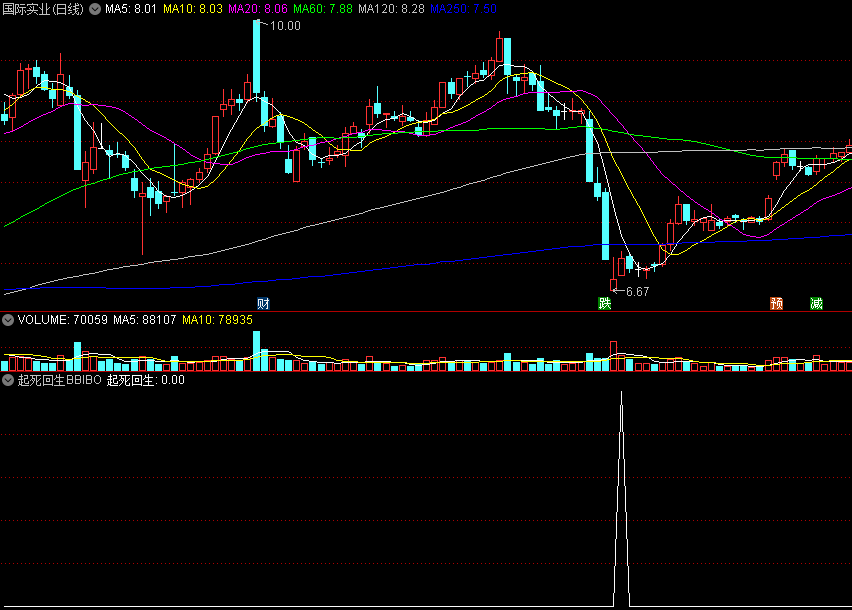The image size is (852, 610).
Task: Click the white spike in 起死回生 panel
Action: pyautogui.click(x=622, y=499)
